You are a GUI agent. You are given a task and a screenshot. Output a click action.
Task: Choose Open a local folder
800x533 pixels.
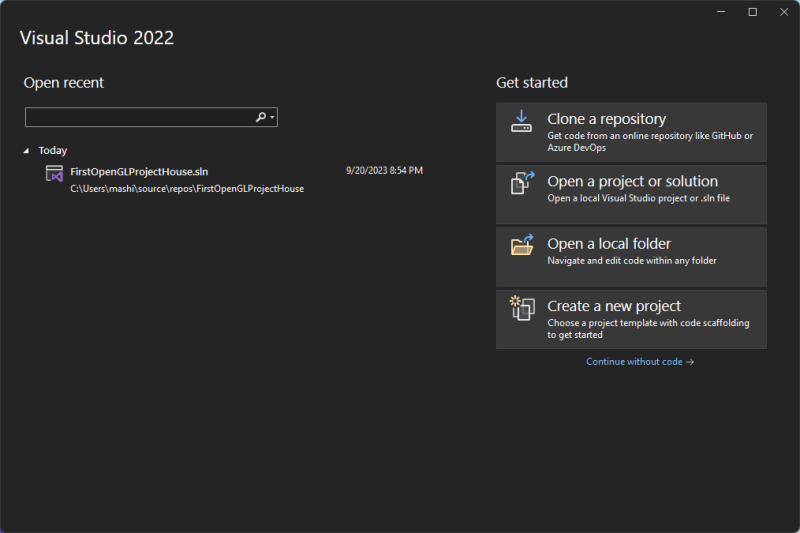coord(631,257)
